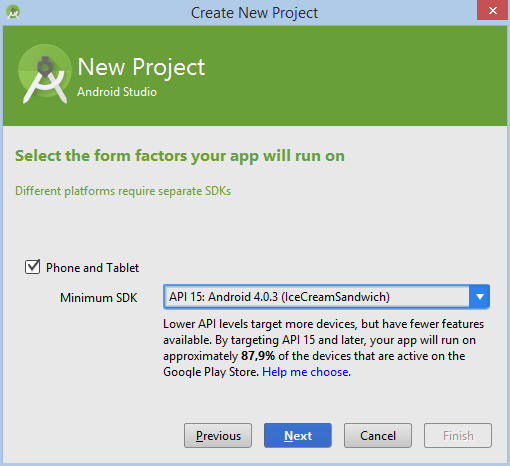Cancel the new project wizard
Image resolution: width=510 pixels, height=466 pixels.
[x=378, y=435]
